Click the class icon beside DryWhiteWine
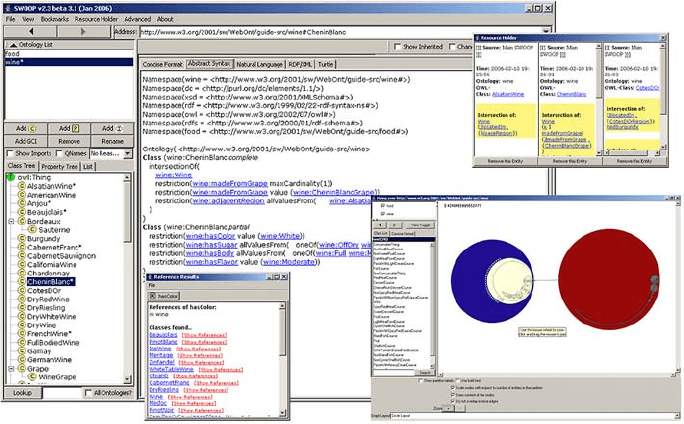 21,316
